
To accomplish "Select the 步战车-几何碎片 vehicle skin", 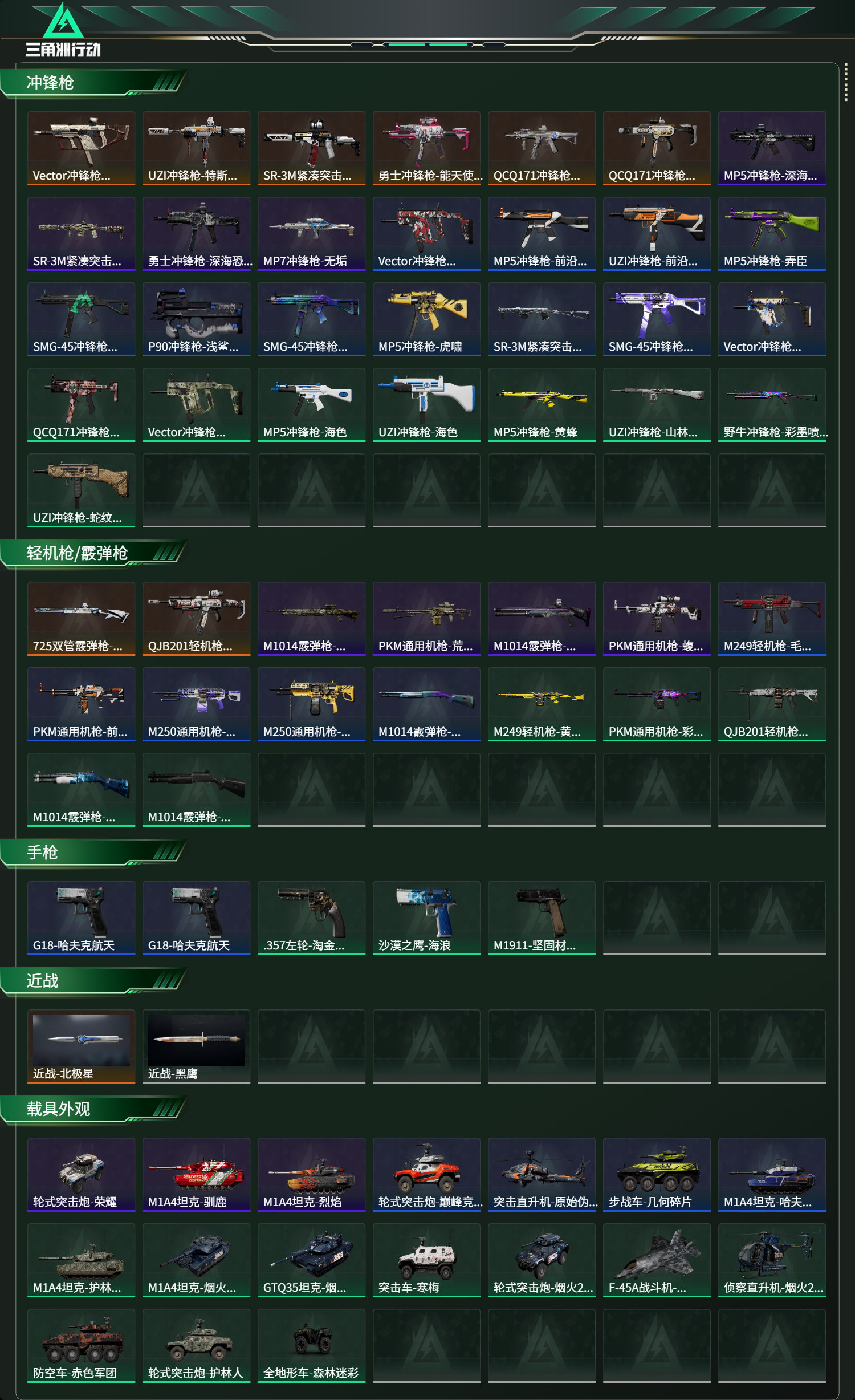I will coord(657,1175).
